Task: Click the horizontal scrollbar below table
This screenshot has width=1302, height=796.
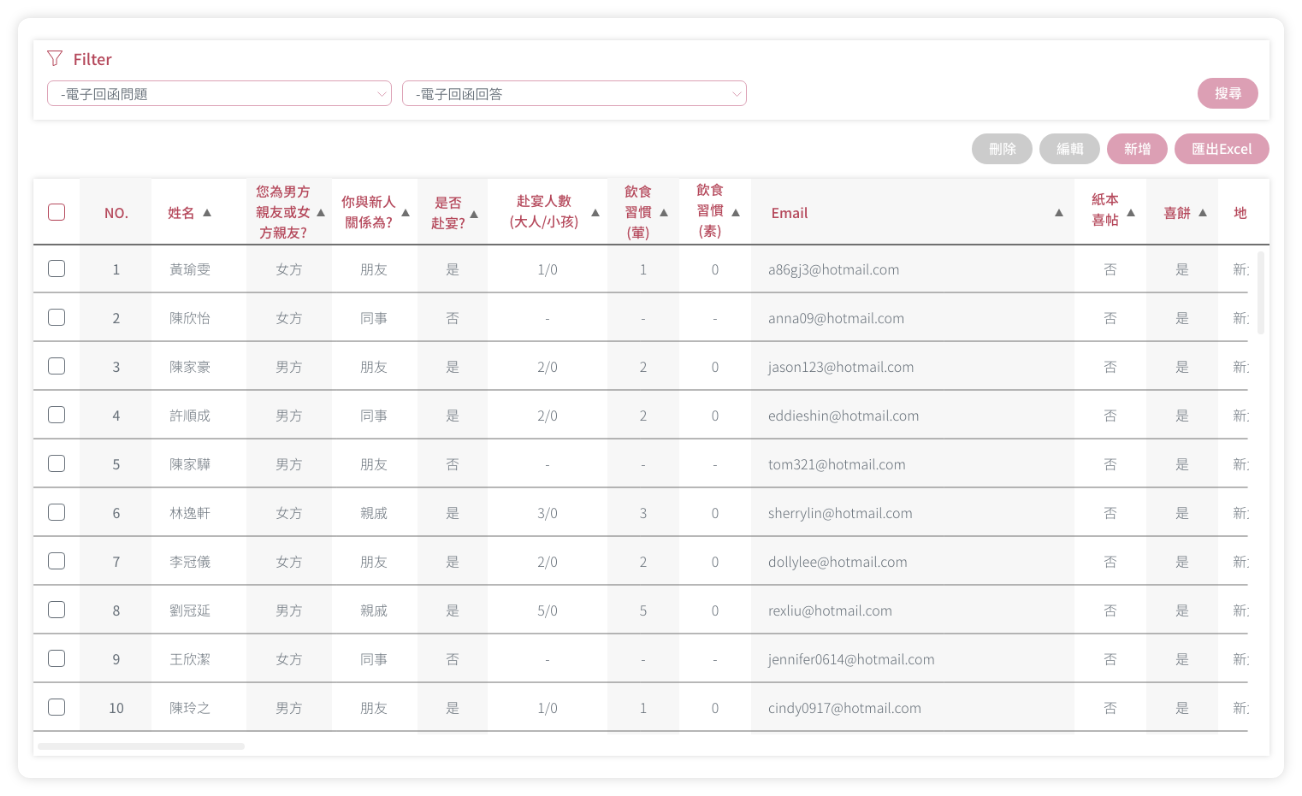Action: coord(141,746)
